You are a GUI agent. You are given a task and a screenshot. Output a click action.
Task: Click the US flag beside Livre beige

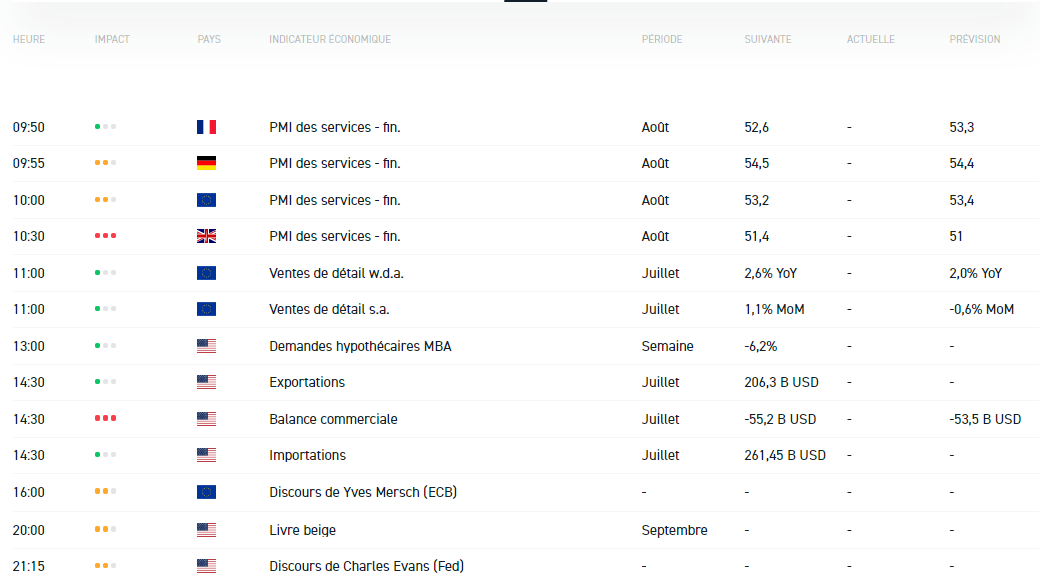(x=206, y=530)
